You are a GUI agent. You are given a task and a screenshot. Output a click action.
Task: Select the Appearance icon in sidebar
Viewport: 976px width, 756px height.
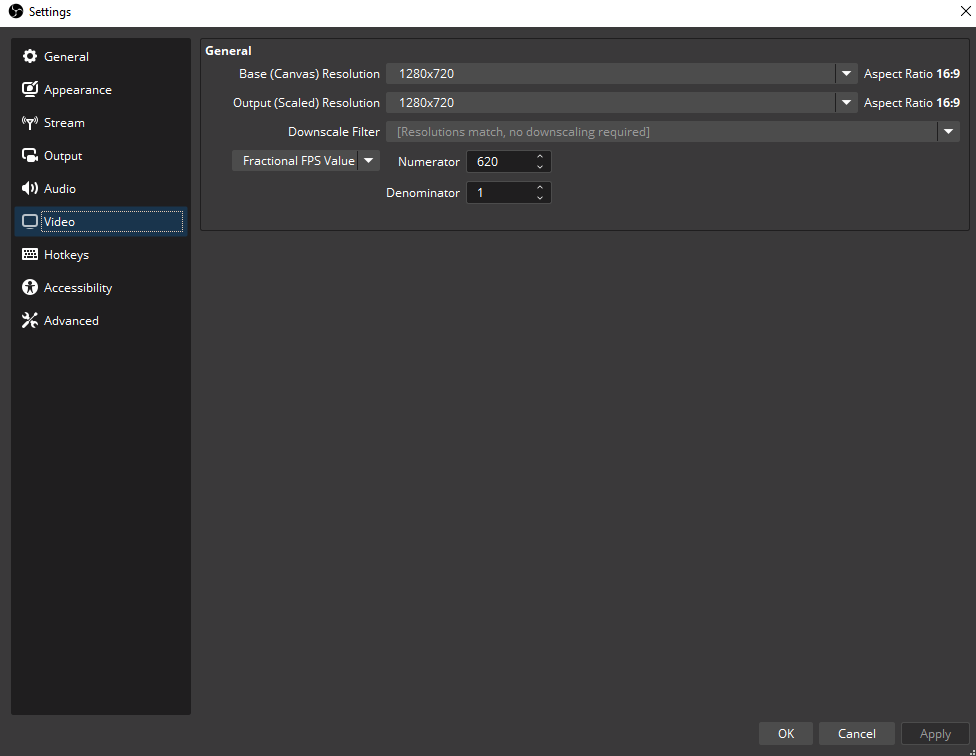coord(30,90)
